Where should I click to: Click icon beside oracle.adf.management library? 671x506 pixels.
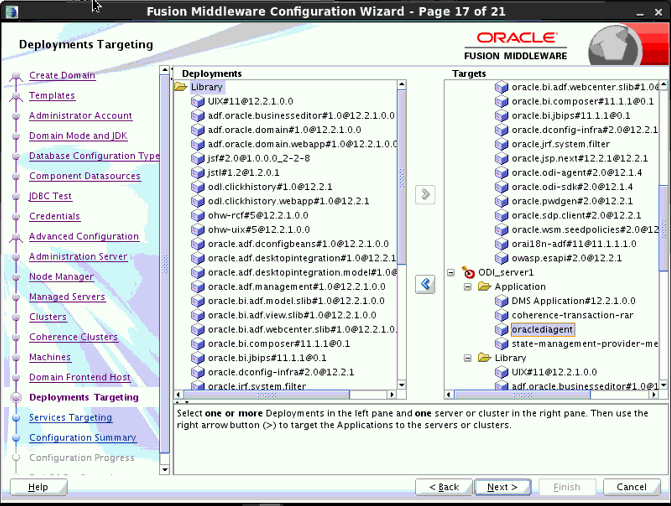coord(198,287)
